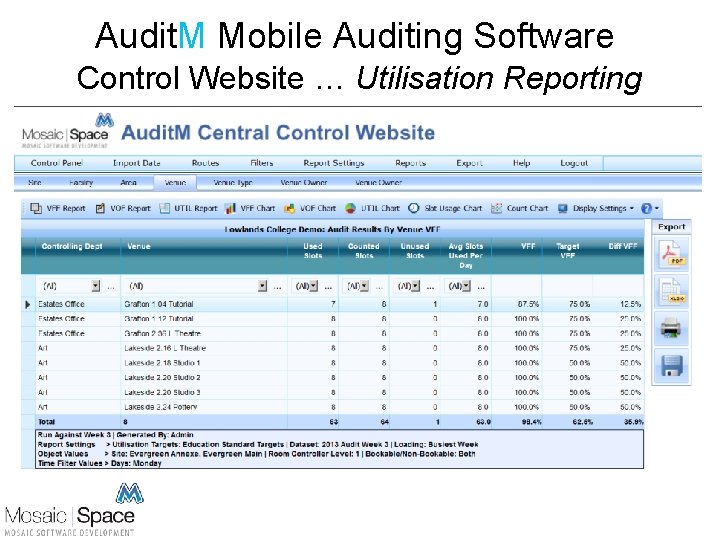Image resolution: width=720 pixels, height=540 pixels.
Task: Export results to PDF
Action: 671,254
